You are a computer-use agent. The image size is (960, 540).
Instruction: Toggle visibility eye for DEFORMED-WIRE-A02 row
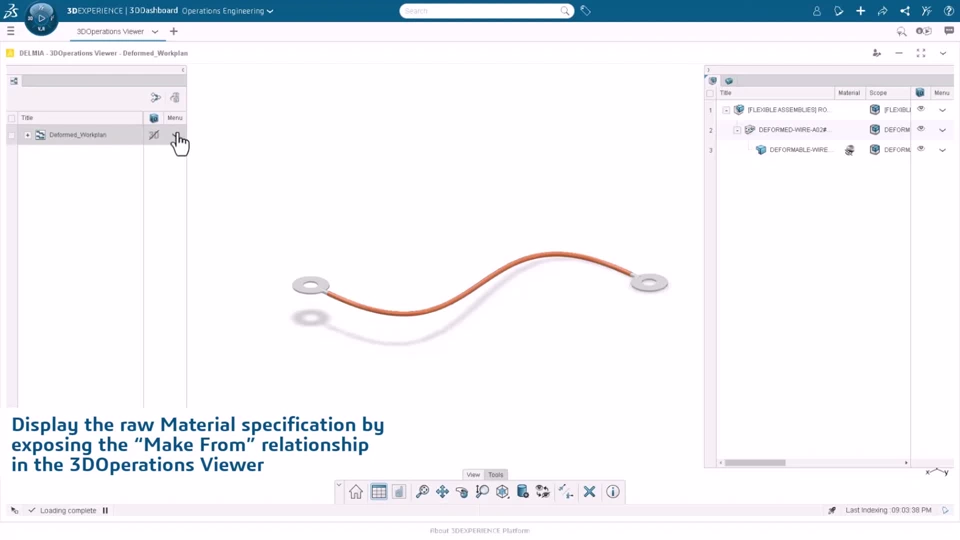(921, 129)
